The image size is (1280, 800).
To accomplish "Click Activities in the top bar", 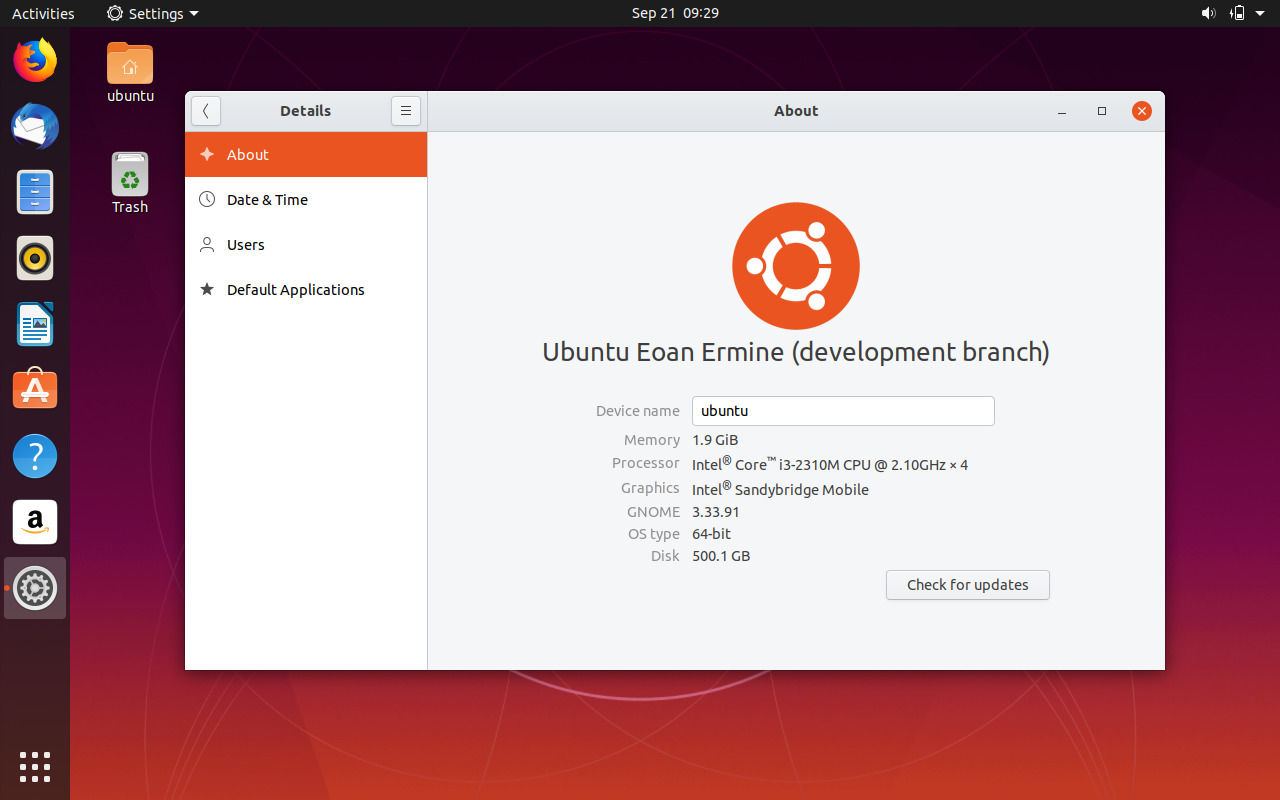I will 43,13.
